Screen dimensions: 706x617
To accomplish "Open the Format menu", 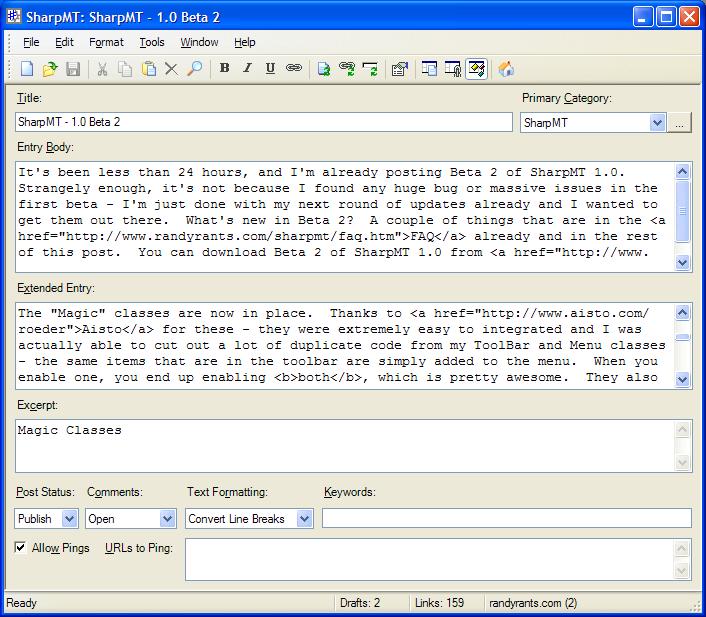I will tap(106, 42).
